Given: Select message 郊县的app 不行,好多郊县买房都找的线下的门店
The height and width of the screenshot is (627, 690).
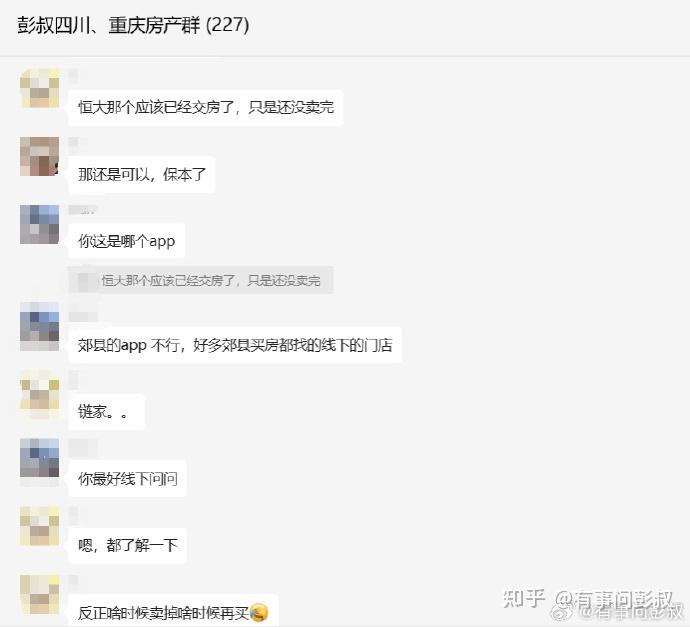Looking at the screenshot, I should click(235, 345).
